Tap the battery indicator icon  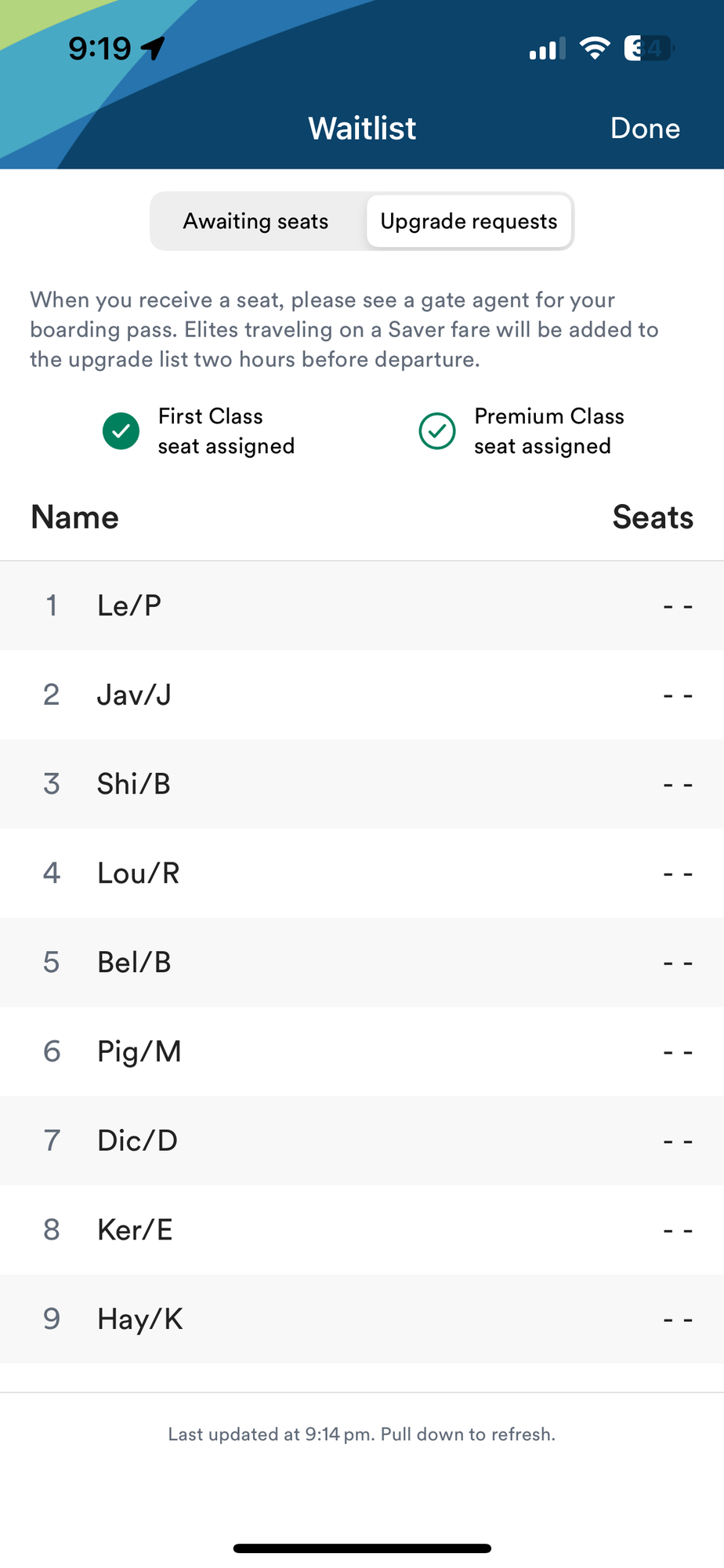(649, 49)
